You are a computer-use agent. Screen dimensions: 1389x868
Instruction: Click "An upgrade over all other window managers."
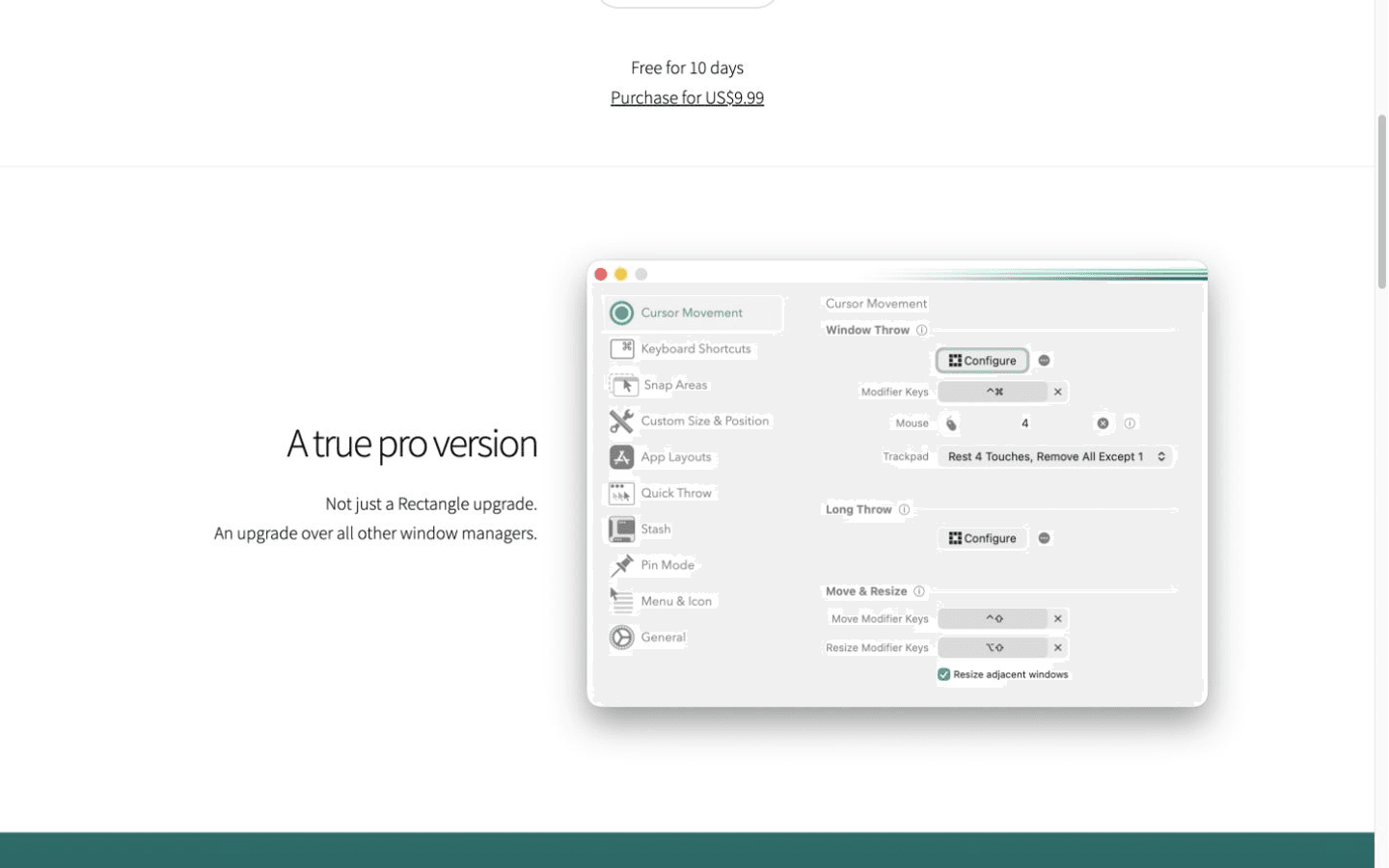point(375,533)
